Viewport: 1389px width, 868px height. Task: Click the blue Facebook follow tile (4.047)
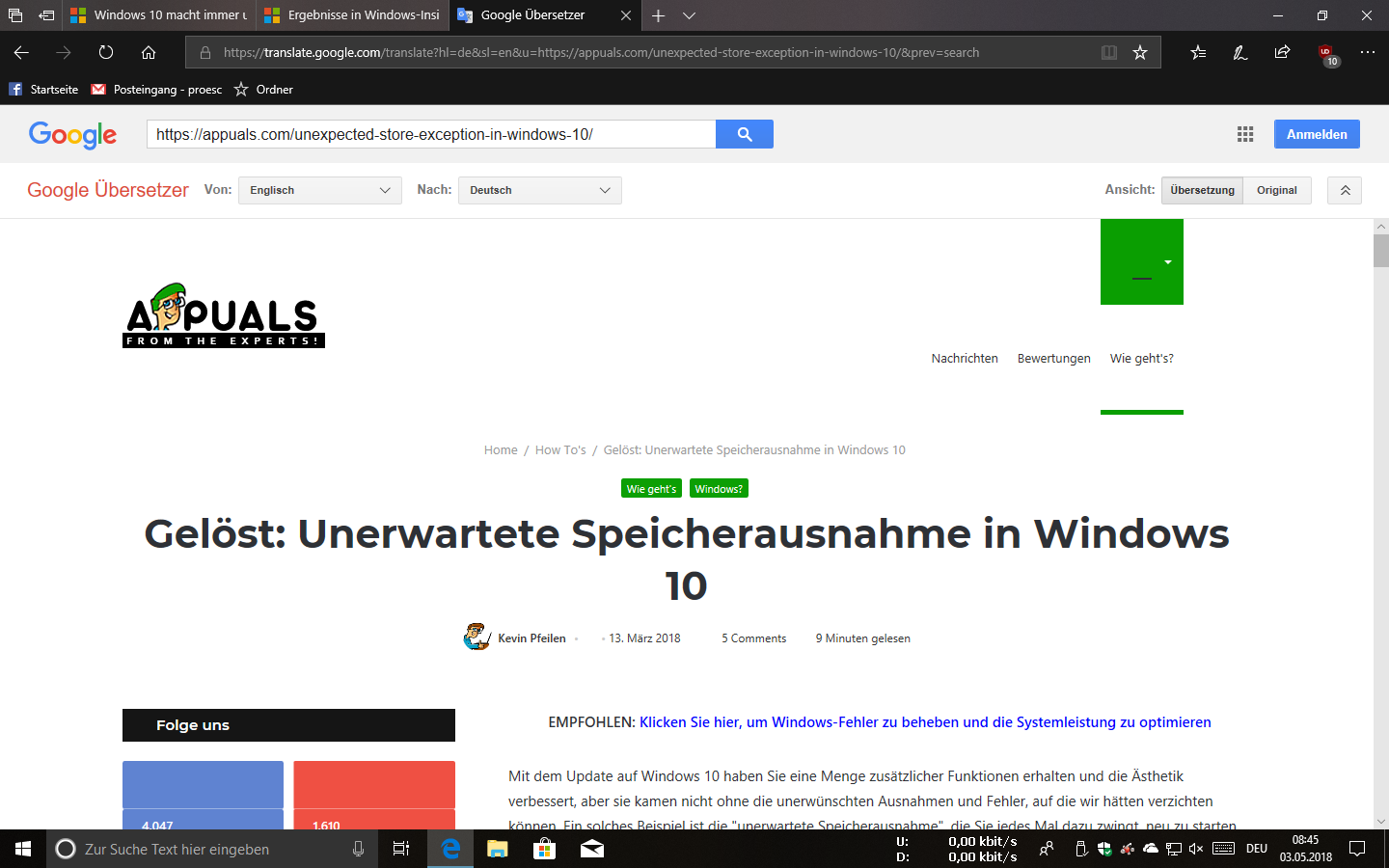click(203, 795)
